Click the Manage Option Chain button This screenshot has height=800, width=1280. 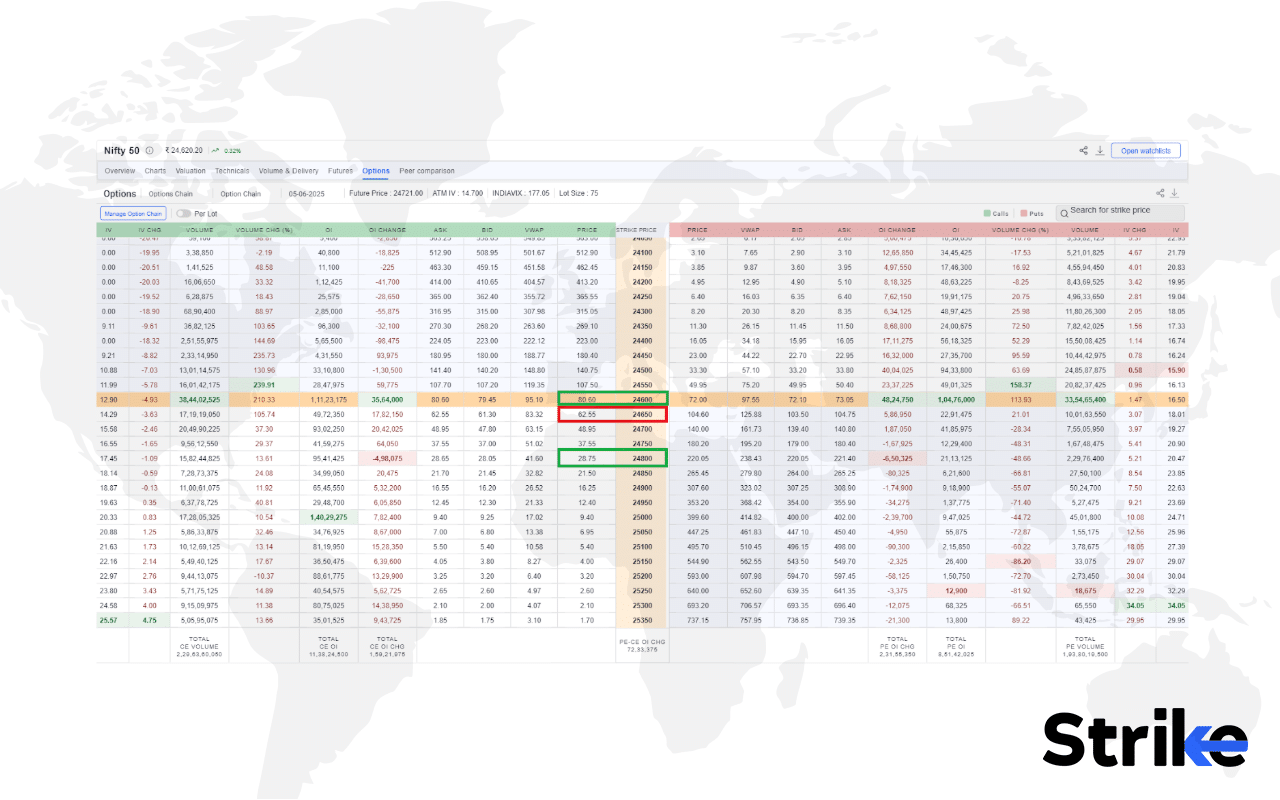point(132,213)
